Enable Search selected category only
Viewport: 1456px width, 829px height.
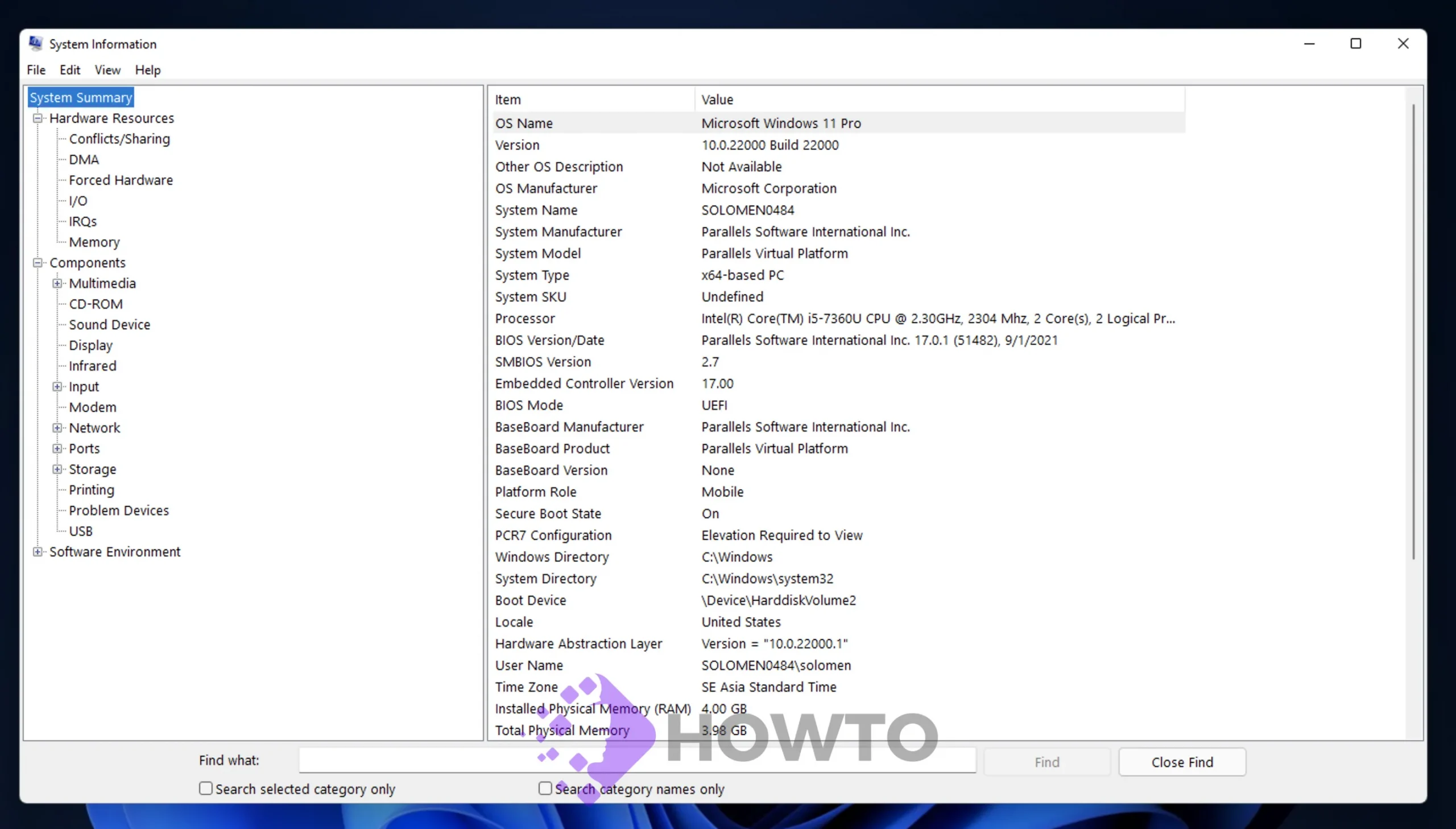206,788
